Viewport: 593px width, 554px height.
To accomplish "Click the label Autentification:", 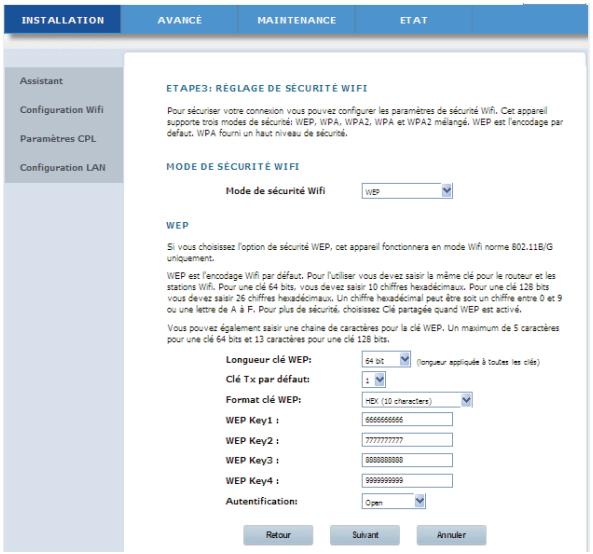I will click(261, 501).
